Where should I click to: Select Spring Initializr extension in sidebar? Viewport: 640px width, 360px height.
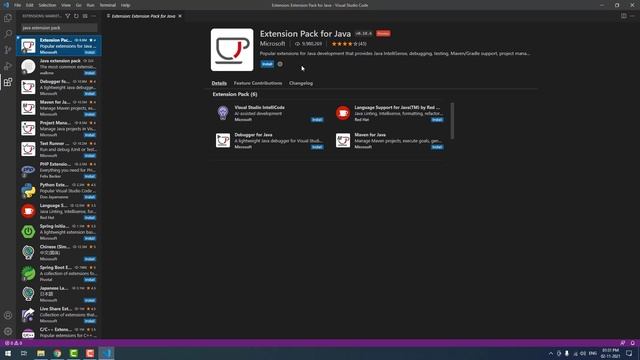59,232
